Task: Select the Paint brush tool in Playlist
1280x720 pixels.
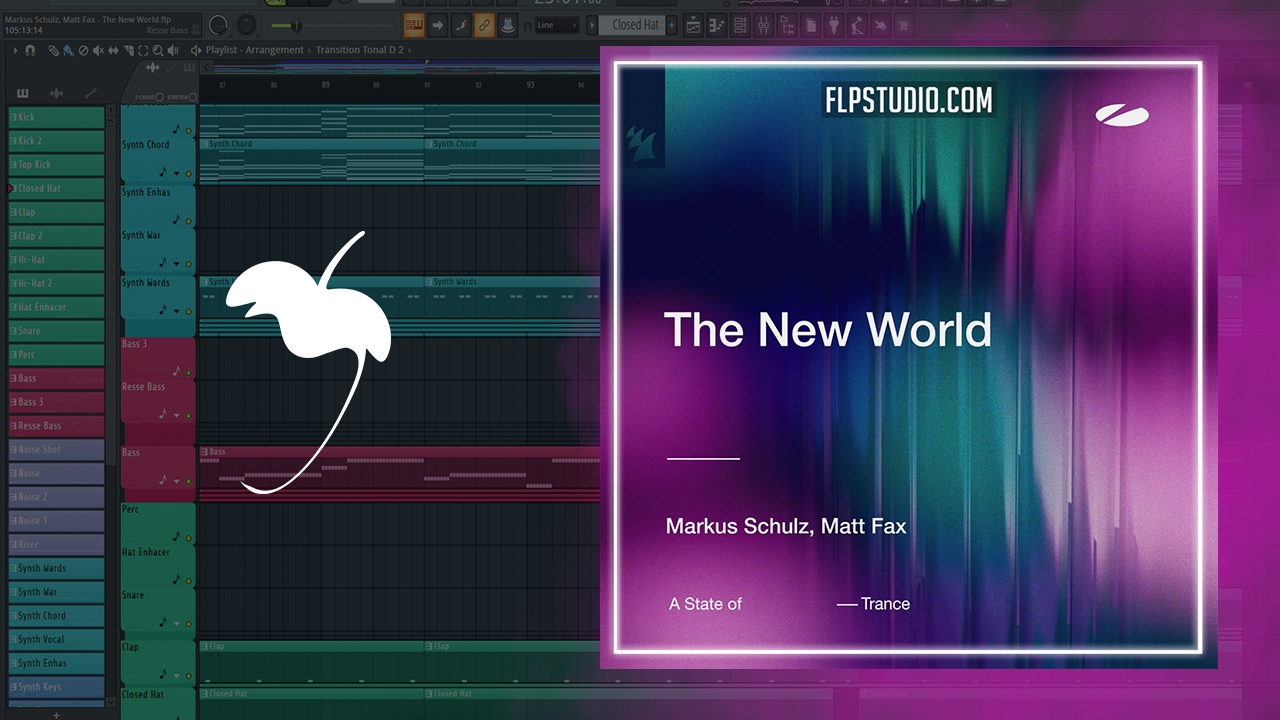Action: pos(67,50)
